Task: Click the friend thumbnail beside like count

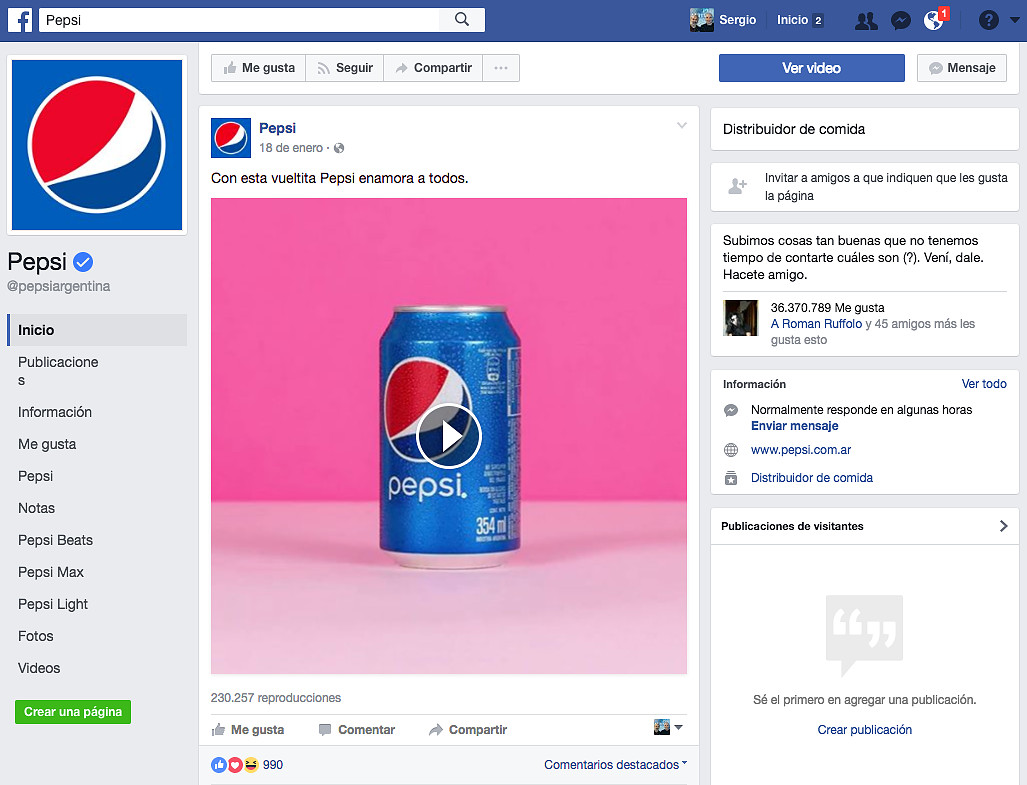Action: click(740, 318)
